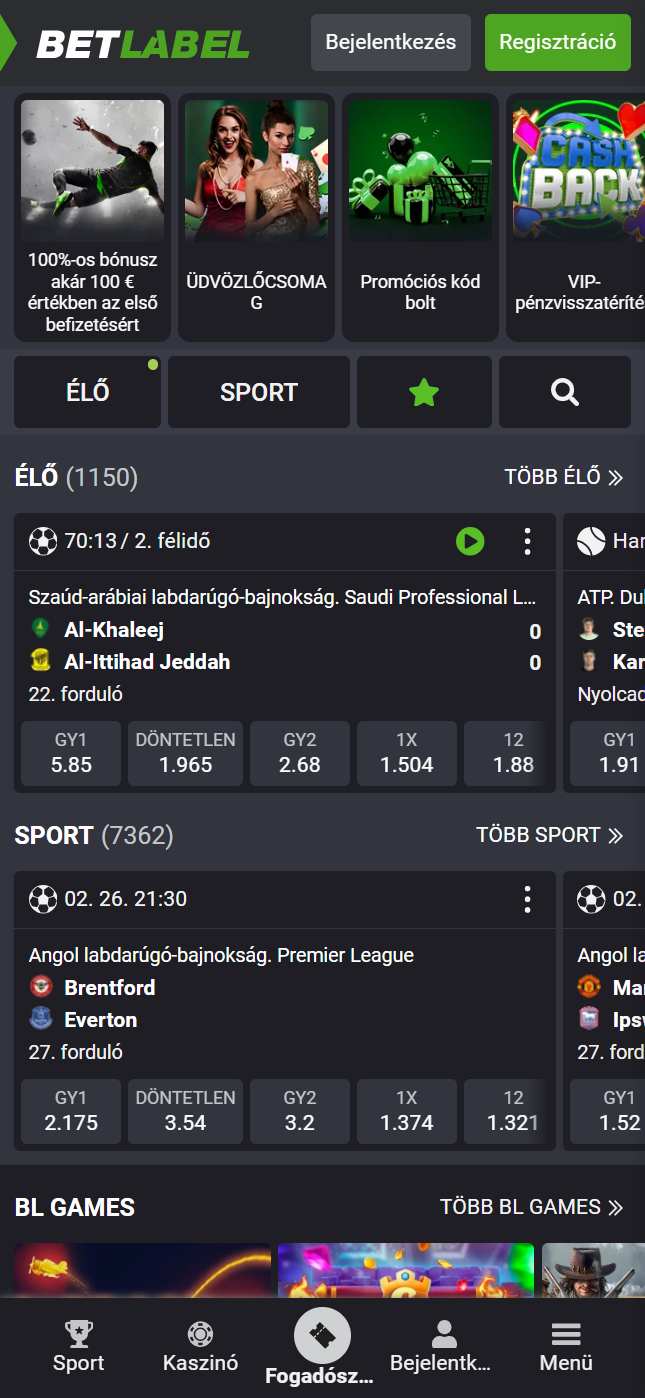Open three-dot menu on Brentford match

(x=527, y=899)
